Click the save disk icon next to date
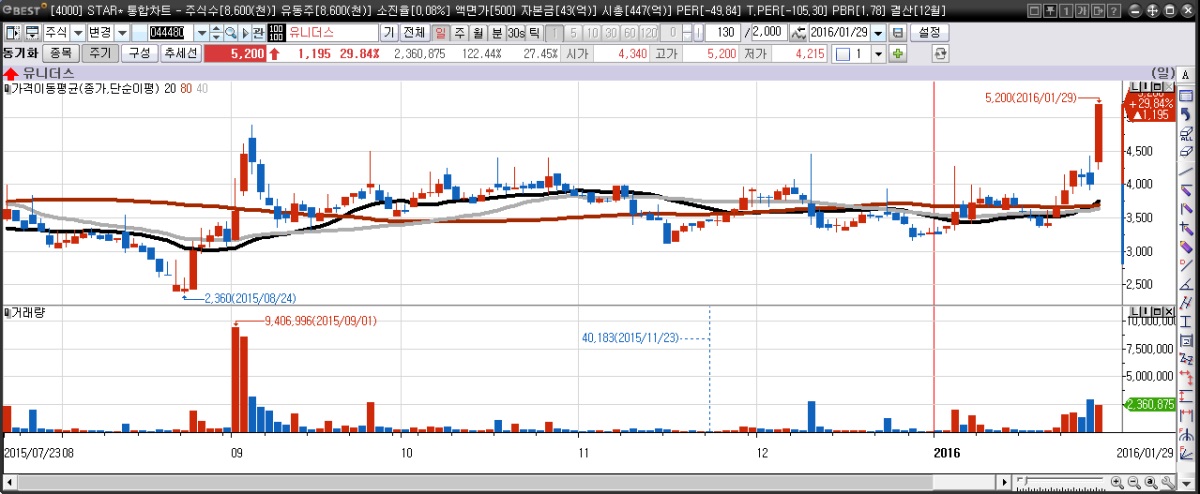 tap(897, 33)
